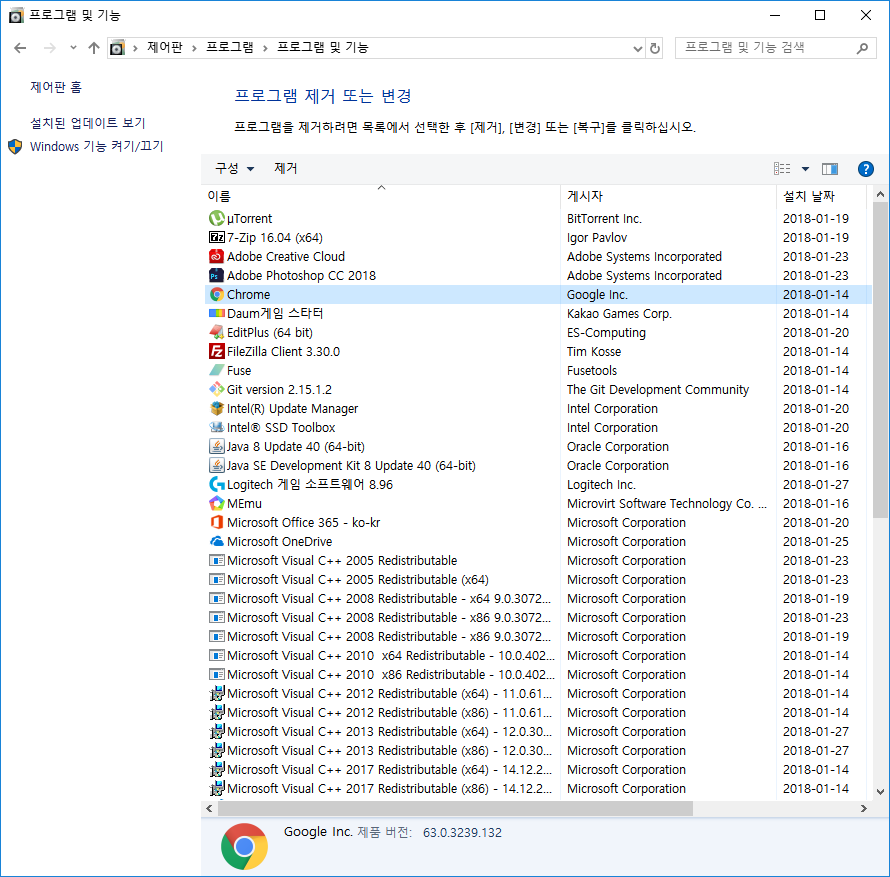Click The Git Development Community publisher cell

coord(657,389)
